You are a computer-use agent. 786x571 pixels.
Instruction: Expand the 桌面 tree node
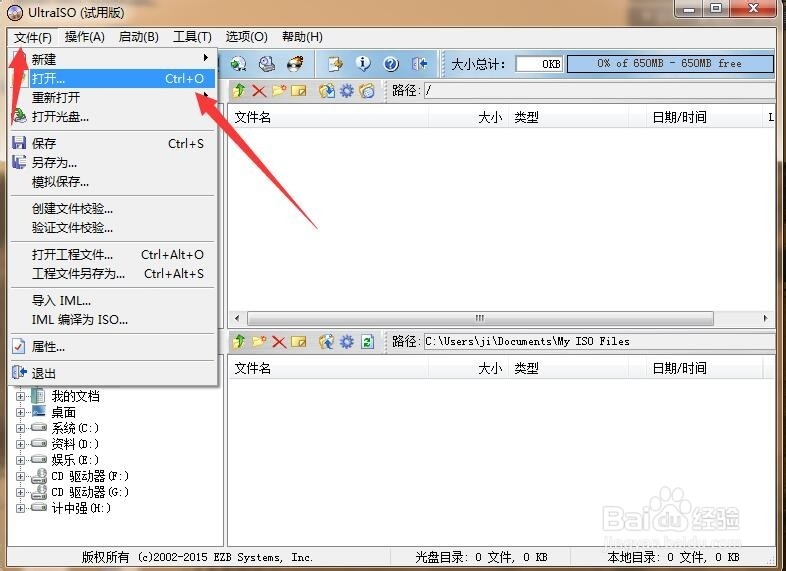click(x=20, y=413)
